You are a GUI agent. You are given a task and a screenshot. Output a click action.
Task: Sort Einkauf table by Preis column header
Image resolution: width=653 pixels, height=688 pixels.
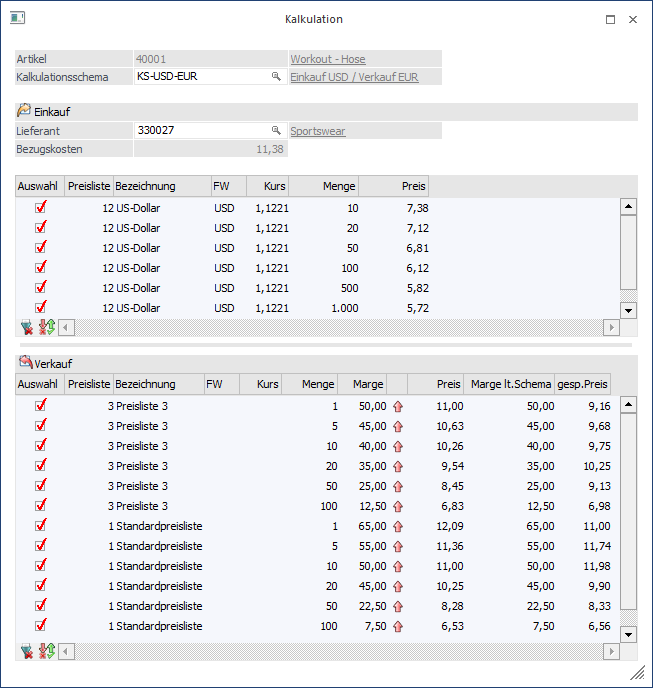(394, 186)
